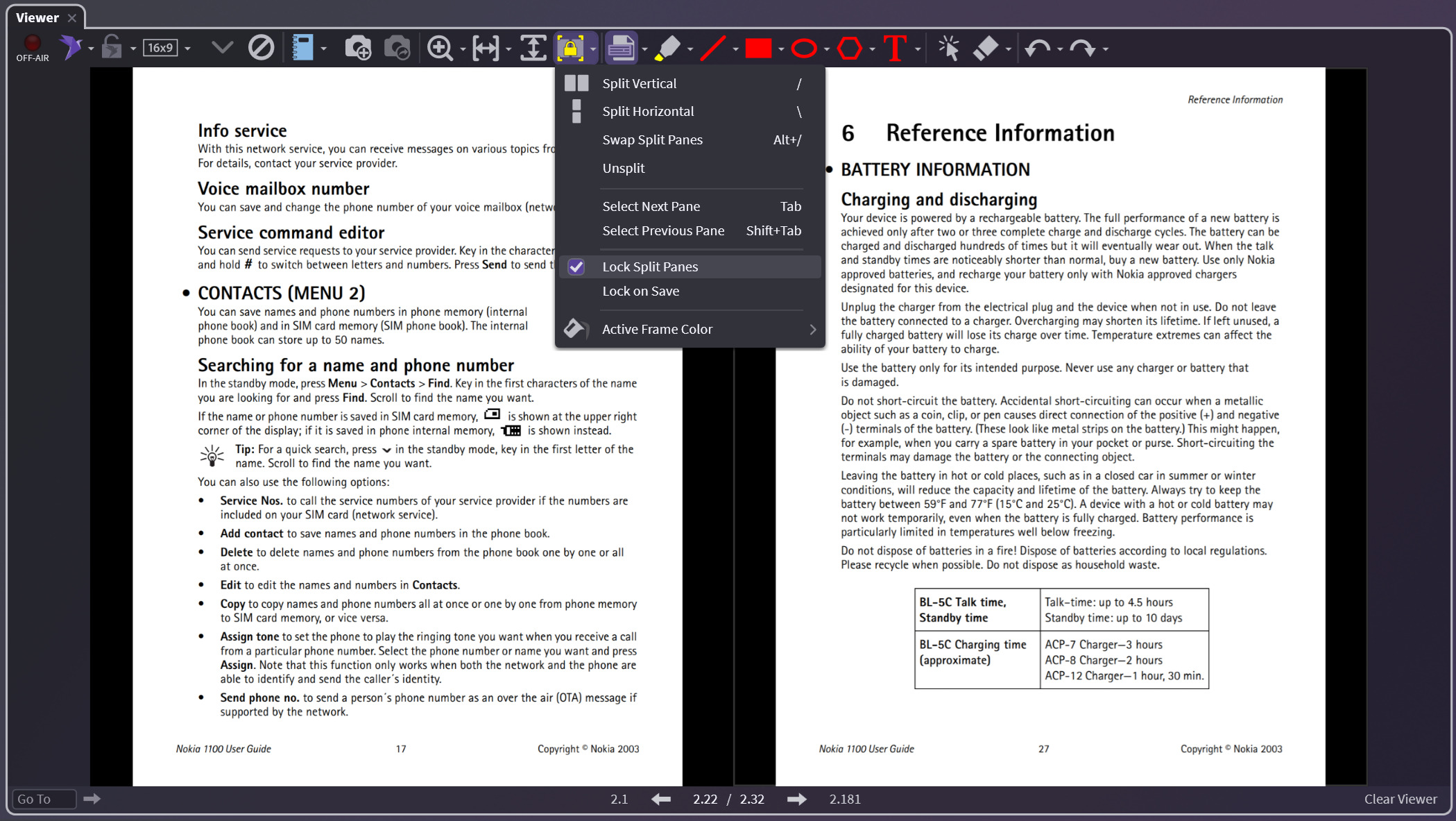Click the add snapshot camera icon
Image resolution: width=1456 pixels, height=821 pixels.
click(358, 48)
